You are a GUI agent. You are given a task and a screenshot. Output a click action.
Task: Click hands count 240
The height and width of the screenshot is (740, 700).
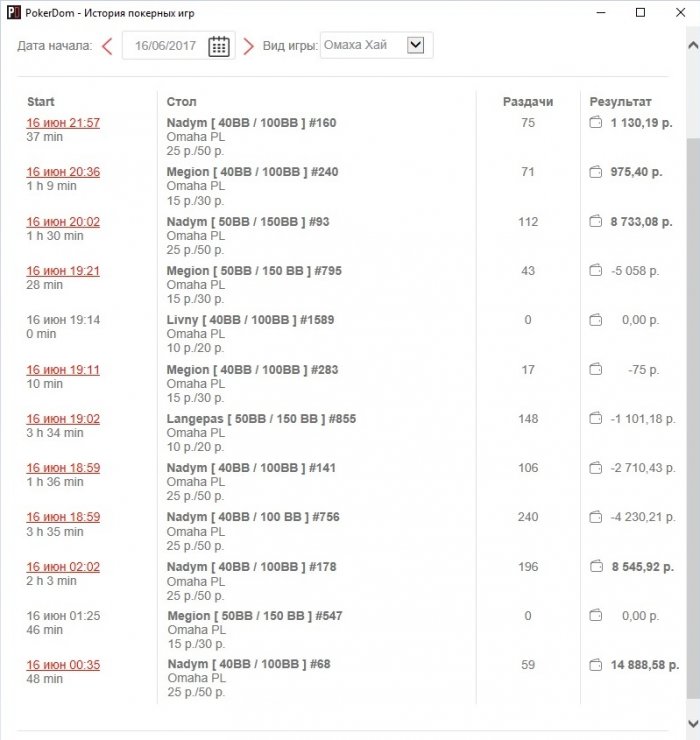point(528,517)
